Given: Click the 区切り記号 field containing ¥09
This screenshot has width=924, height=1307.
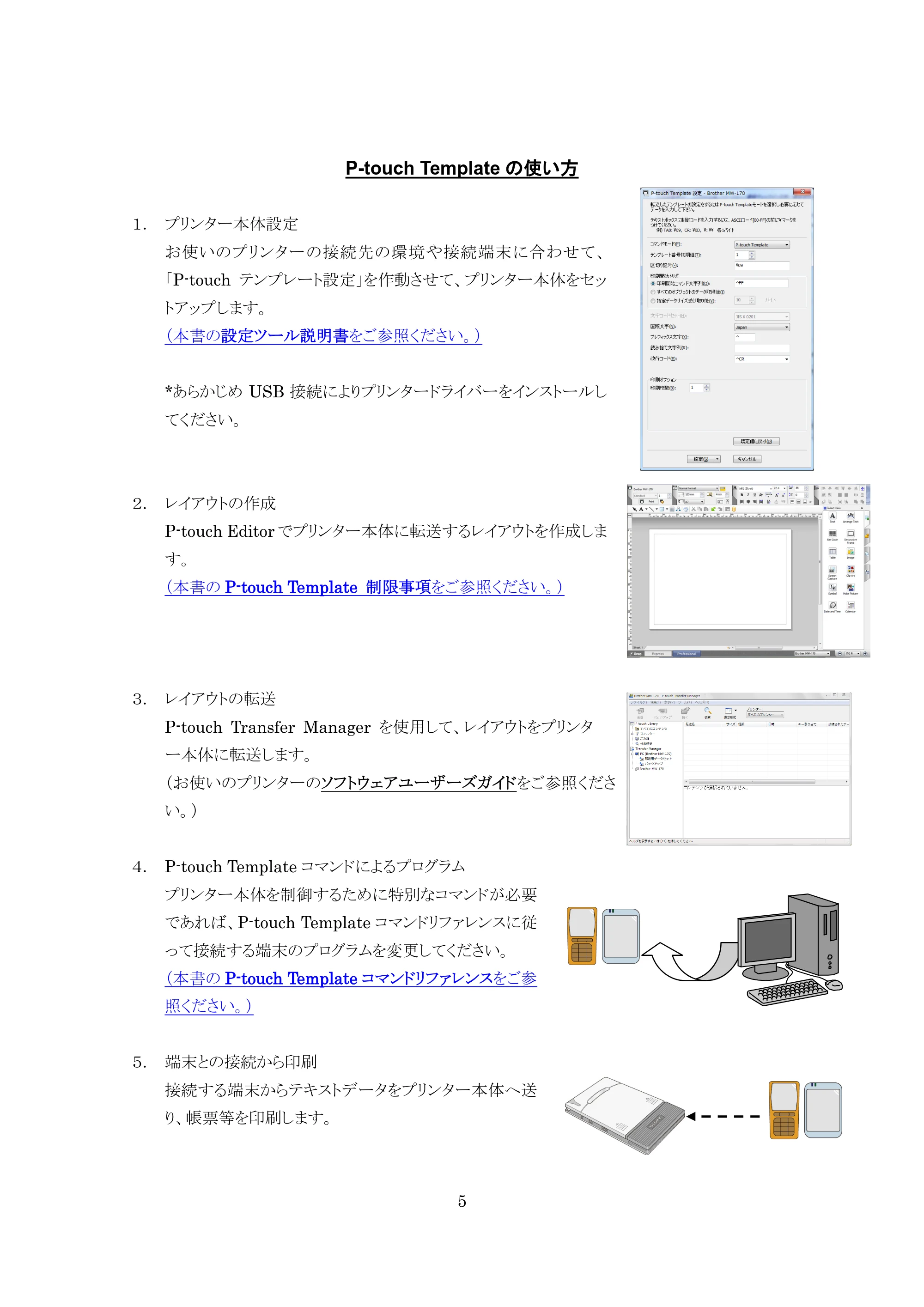Looking at the screenshot, I should click(x=762, y=265).
